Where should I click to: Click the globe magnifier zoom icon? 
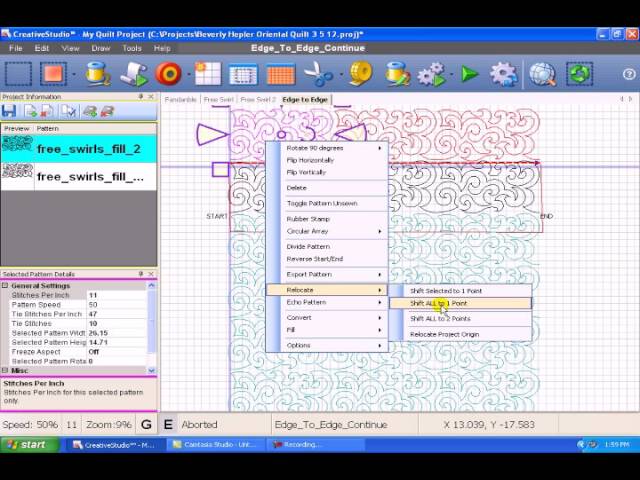pyautogui.click(x=543, y=74)
